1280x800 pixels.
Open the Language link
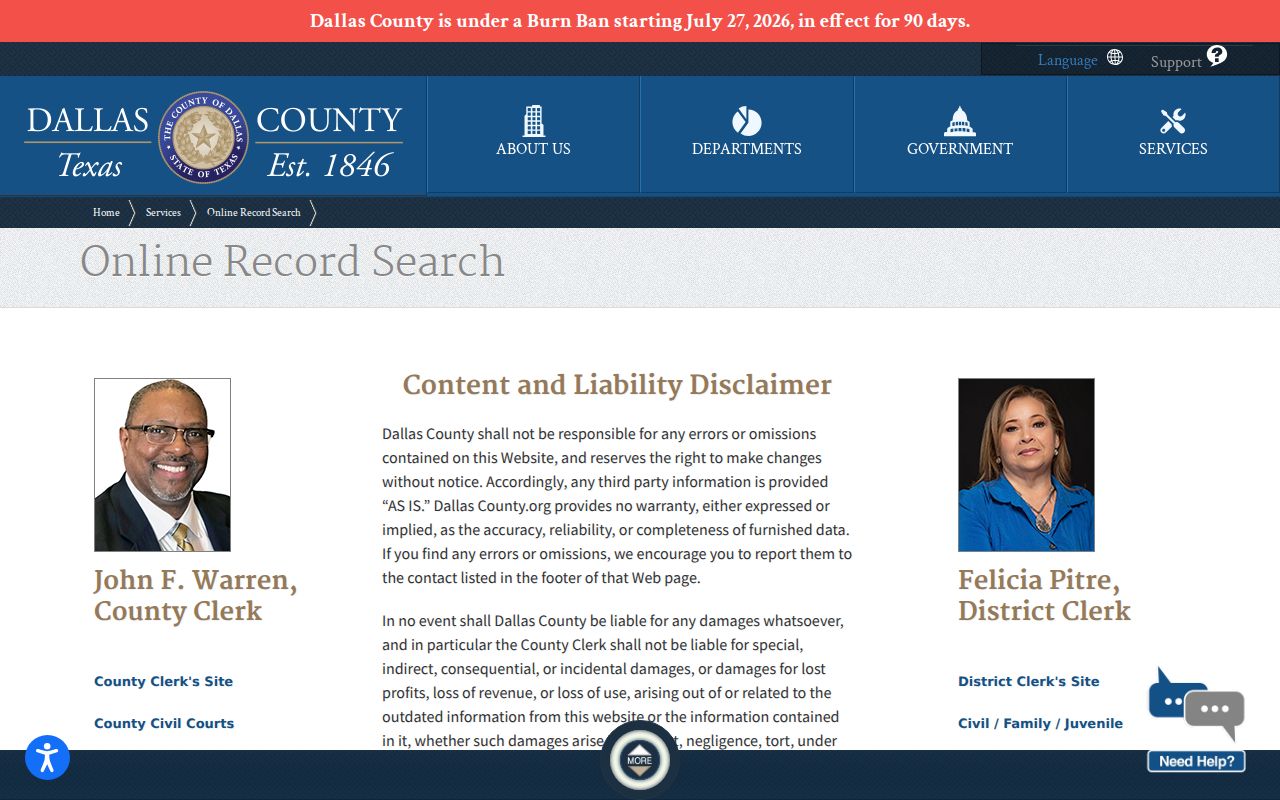1067,60
